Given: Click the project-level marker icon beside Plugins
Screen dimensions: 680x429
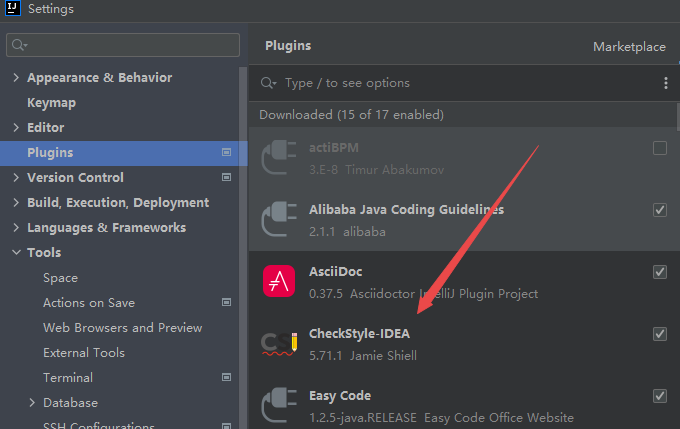Looking at the screenshot, I should (x=227, y=153).
